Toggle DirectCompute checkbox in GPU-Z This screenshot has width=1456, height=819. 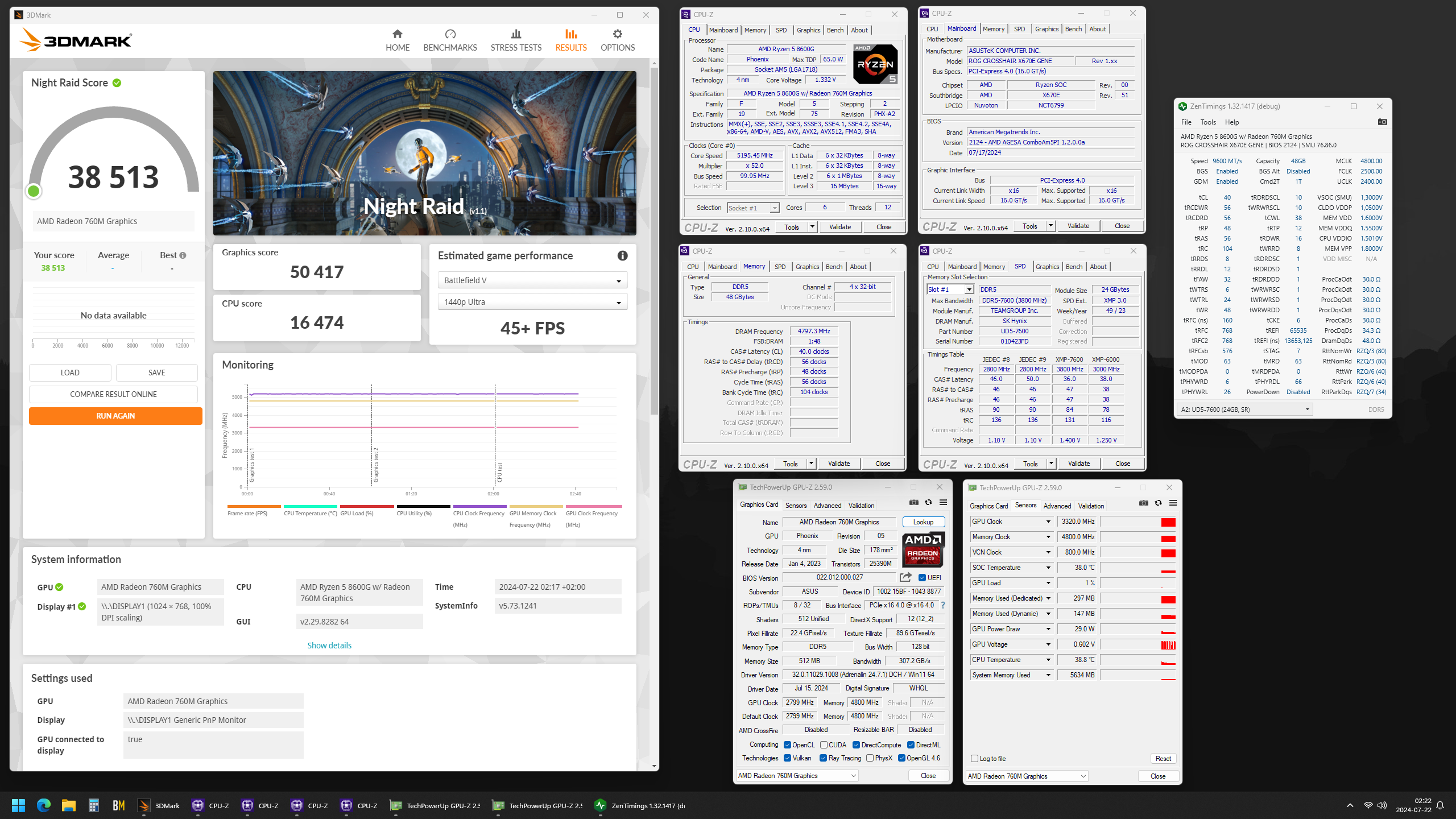coord(856,745)
